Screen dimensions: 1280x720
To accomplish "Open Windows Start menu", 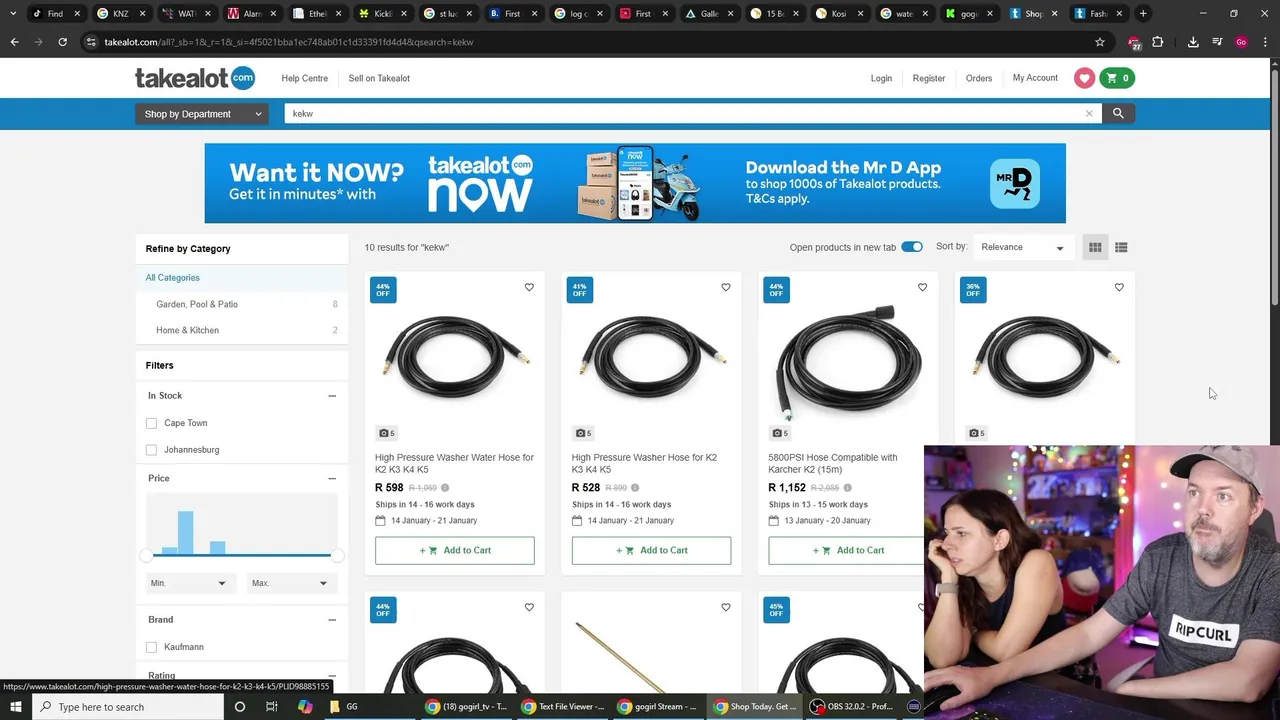I will [x=17, y=707].
